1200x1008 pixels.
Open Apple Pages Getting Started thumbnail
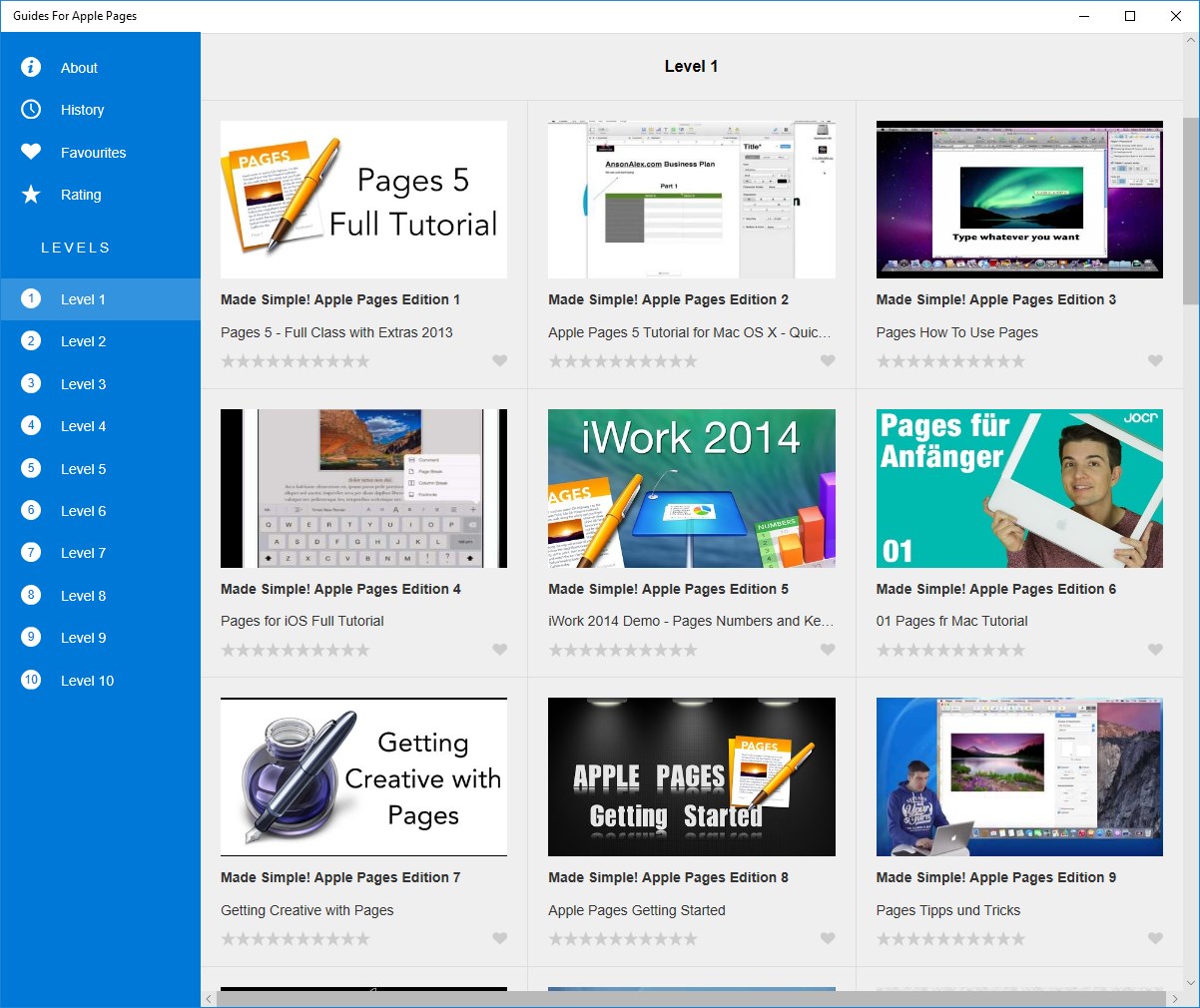click(692, 776)
